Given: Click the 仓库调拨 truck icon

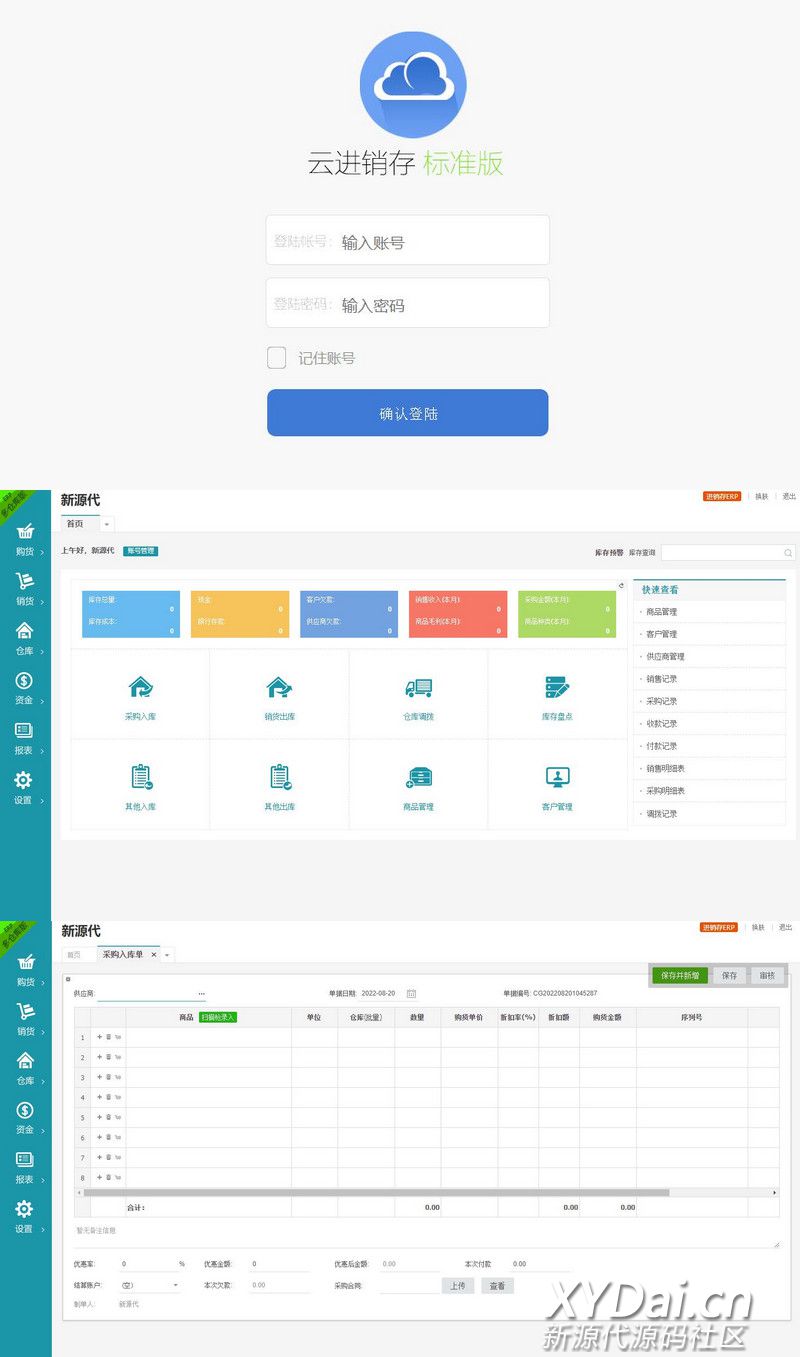Looking at the screenshot, I should click(418, 688).
